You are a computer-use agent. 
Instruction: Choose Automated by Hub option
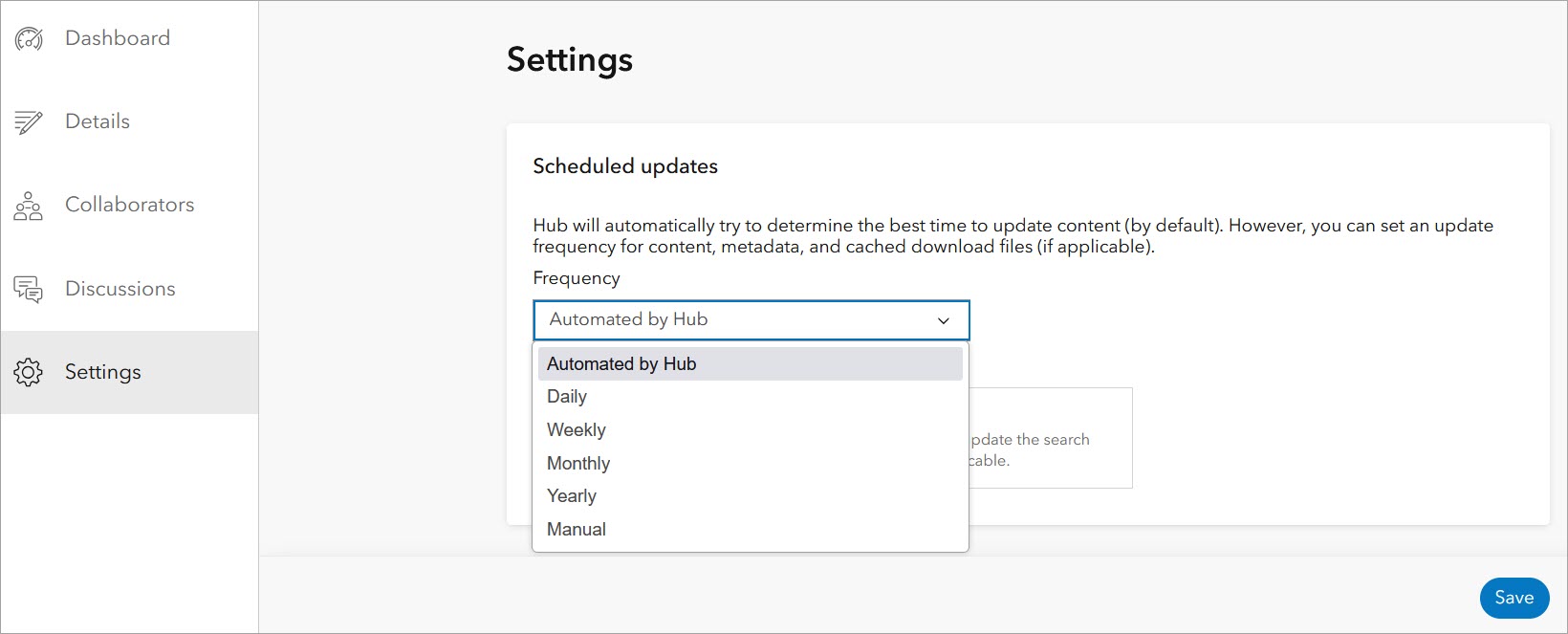[621, 364]
